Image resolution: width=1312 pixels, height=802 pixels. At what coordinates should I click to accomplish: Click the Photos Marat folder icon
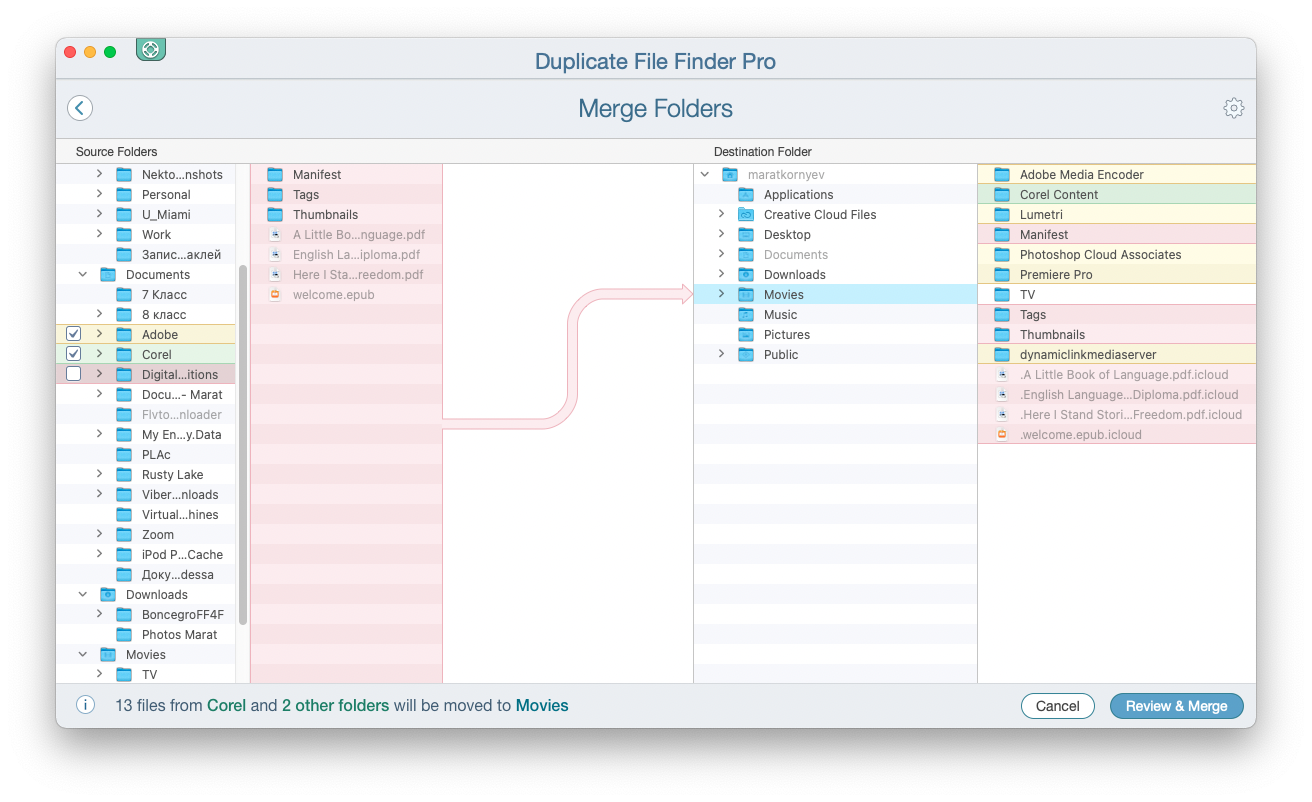pos(124,634)
